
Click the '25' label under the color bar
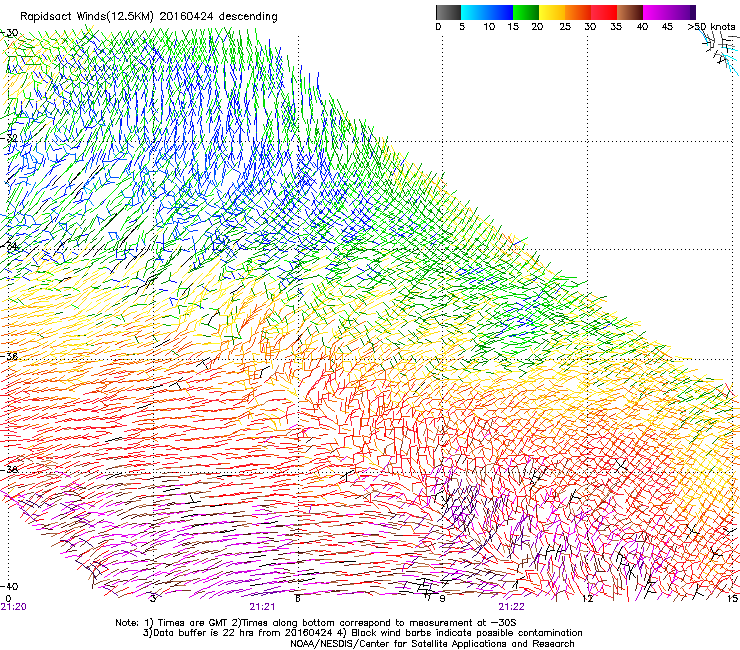point(565,27)
